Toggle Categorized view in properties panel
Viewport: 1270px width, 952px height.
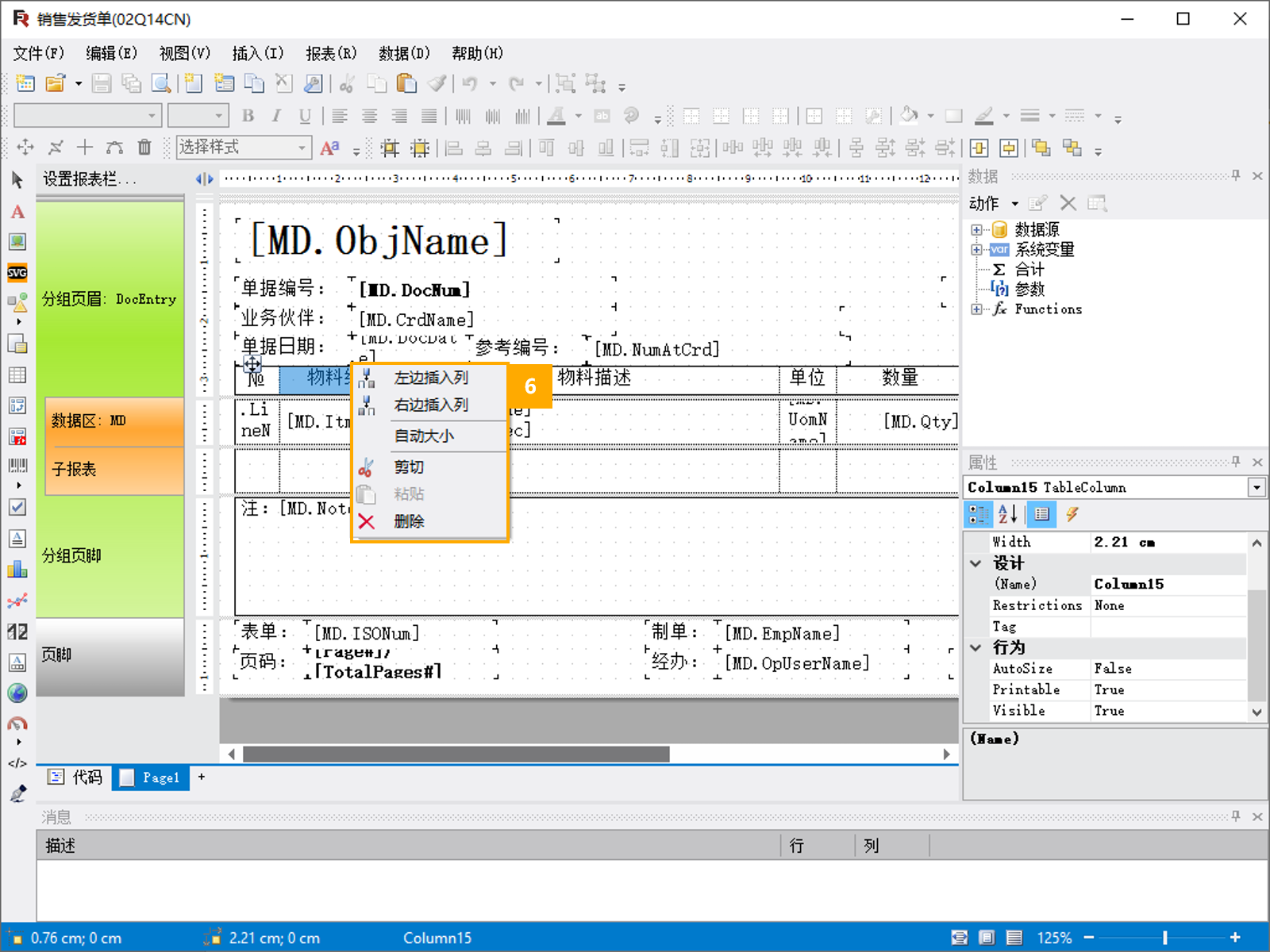(x=979, y=514)
